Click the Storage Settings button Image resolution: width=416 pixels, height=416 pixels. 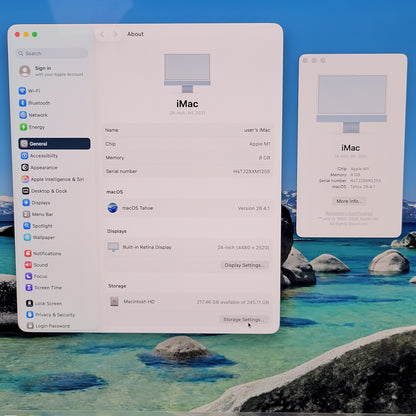[244, 319]
